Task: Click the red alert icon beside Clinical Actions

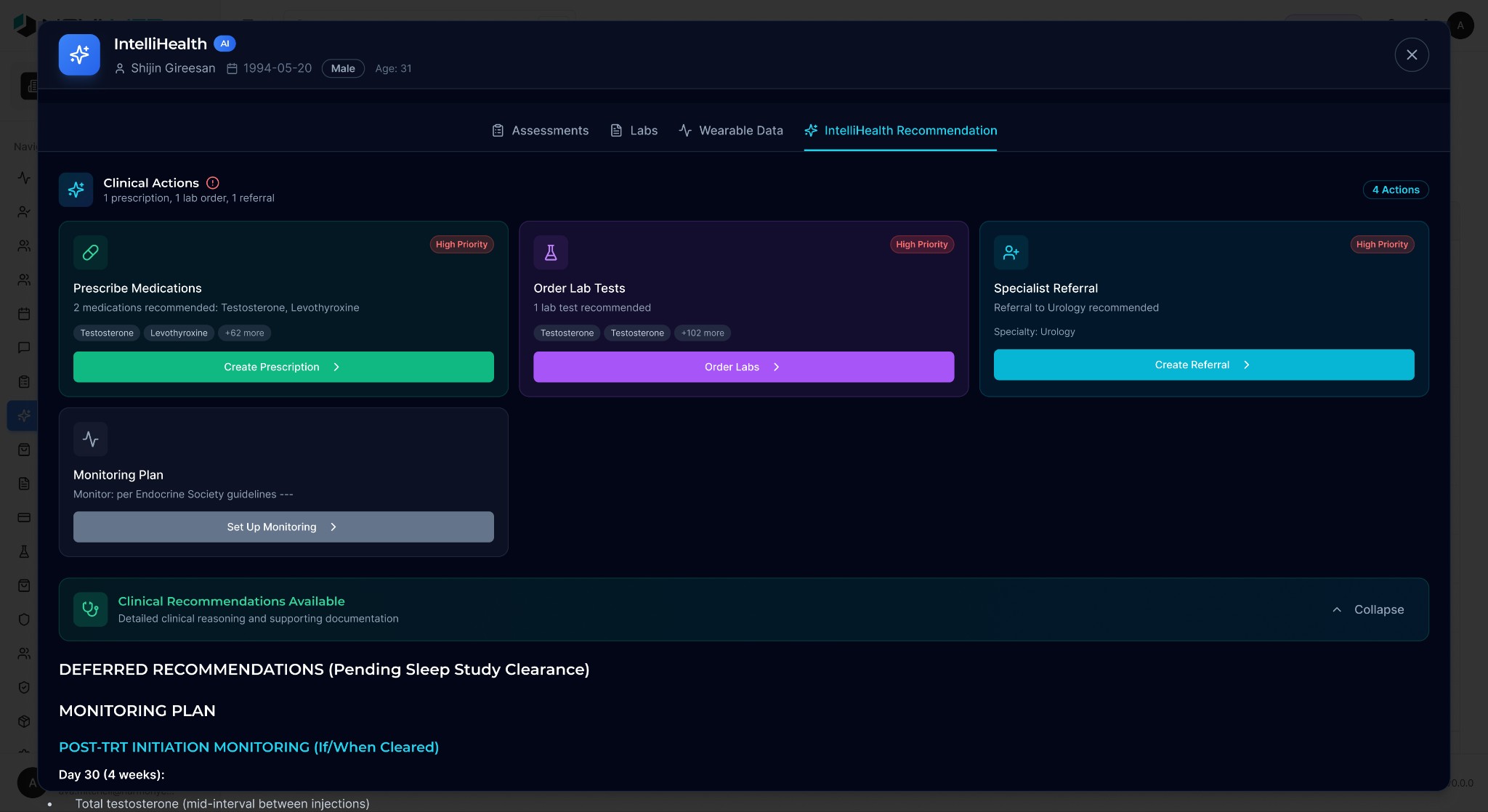Action: [x=213, y=183]
